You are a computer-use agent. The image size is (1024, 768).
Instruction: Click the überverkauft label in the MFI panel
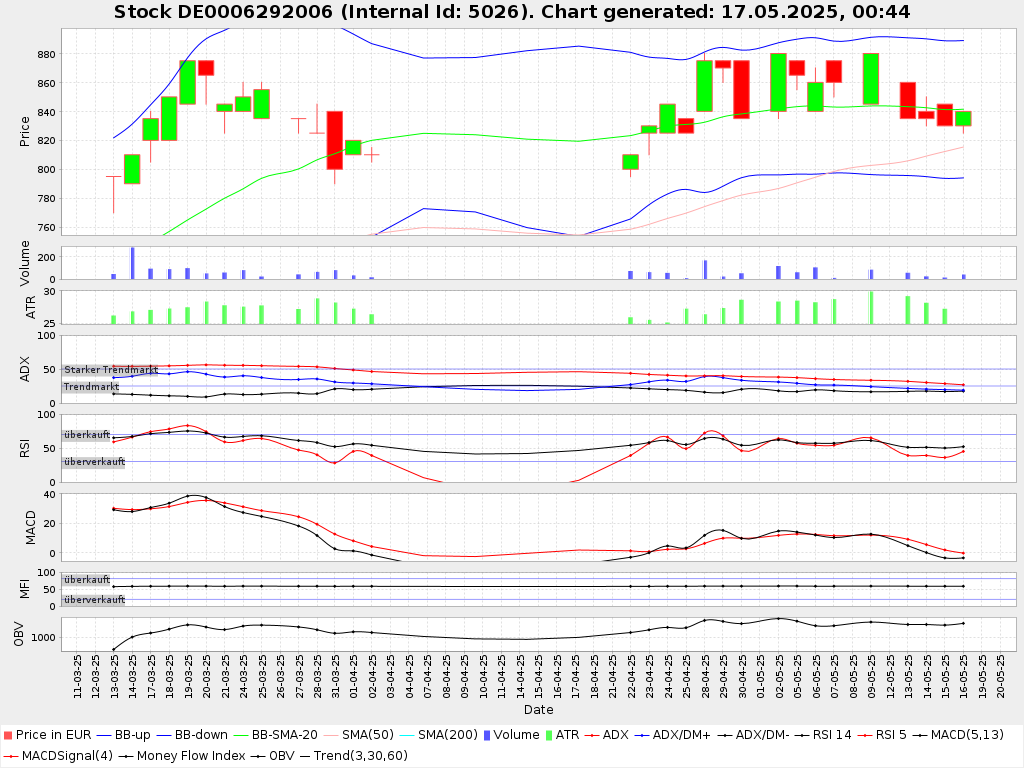tap(95, 600)
